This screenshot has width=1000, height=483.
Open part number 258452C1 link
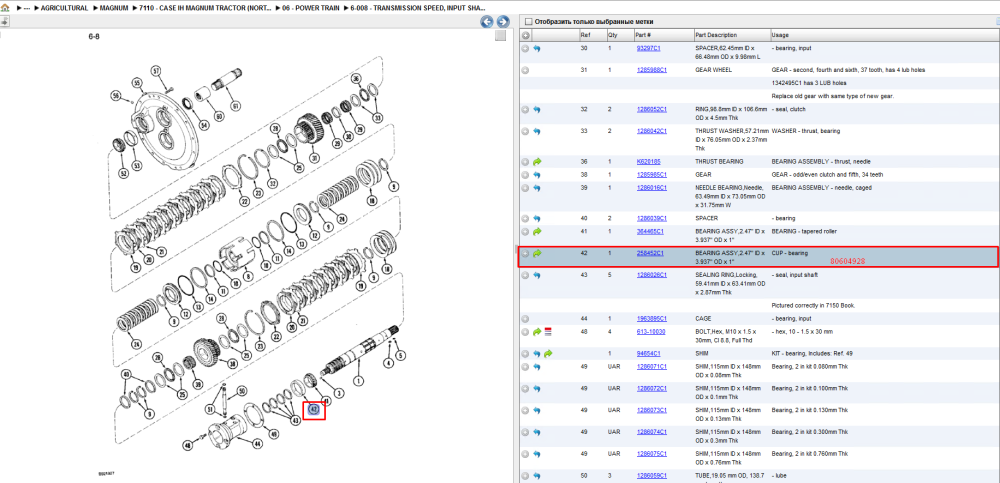click(x=650, y=253)
